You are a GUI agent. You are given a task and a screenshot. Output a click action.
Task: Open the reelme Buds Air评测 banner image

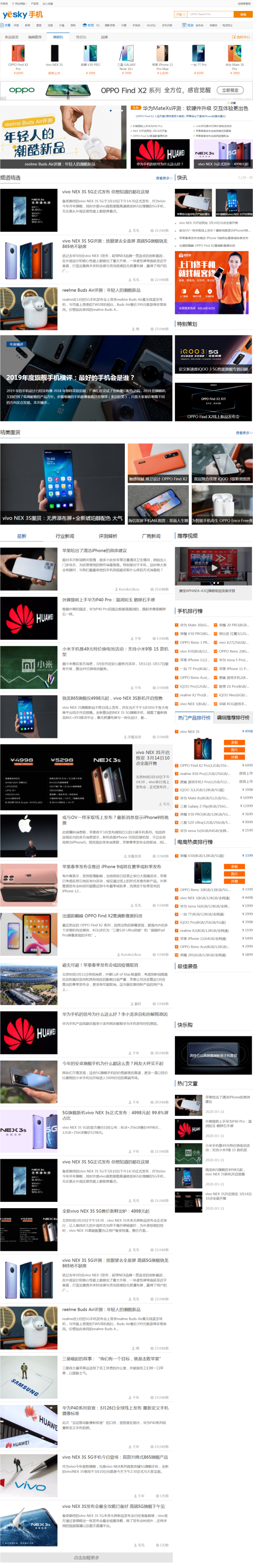64,136
